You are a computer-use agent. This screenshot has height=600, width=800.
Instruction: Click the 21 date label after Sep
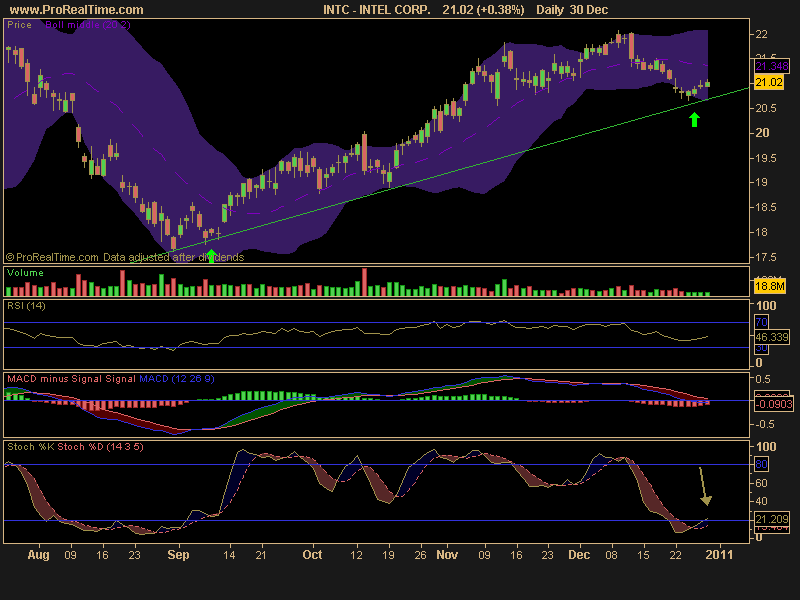(261, 555)
